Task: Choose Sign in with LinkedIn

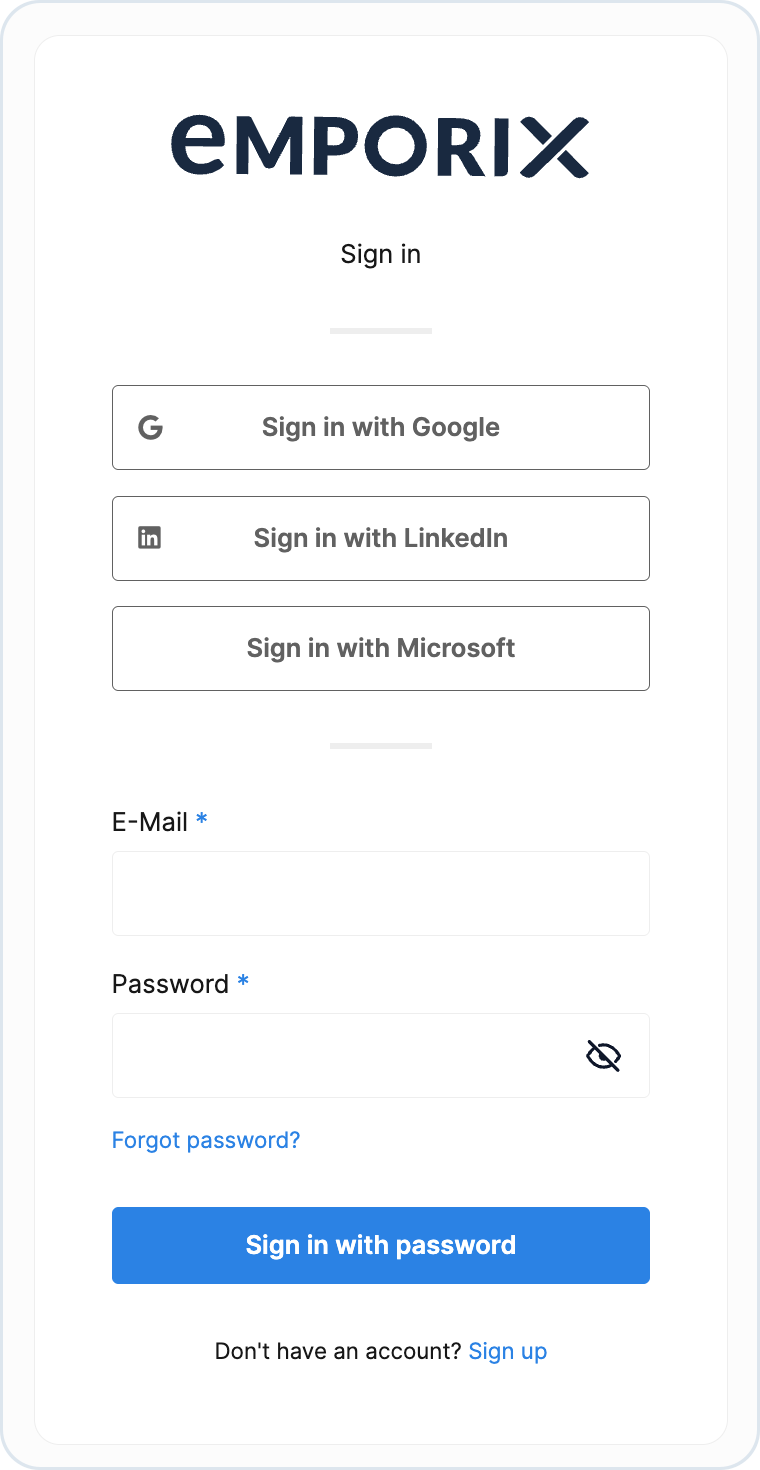Action: click(x=380, y=538)
